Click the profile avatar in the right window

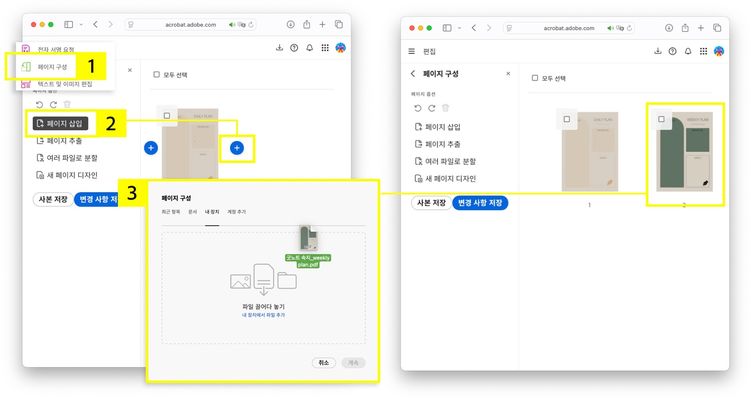(719, 51)
